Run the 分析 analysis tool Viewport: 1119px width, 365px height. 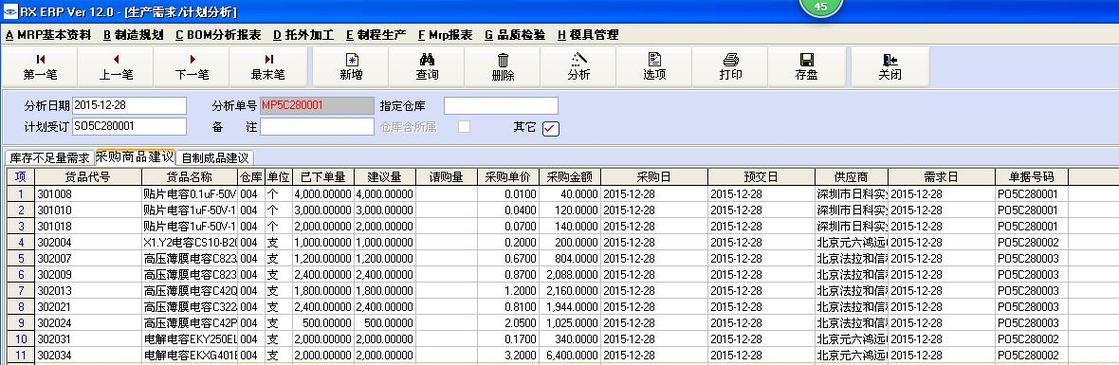pyautogui.click(x=579, y=66)
